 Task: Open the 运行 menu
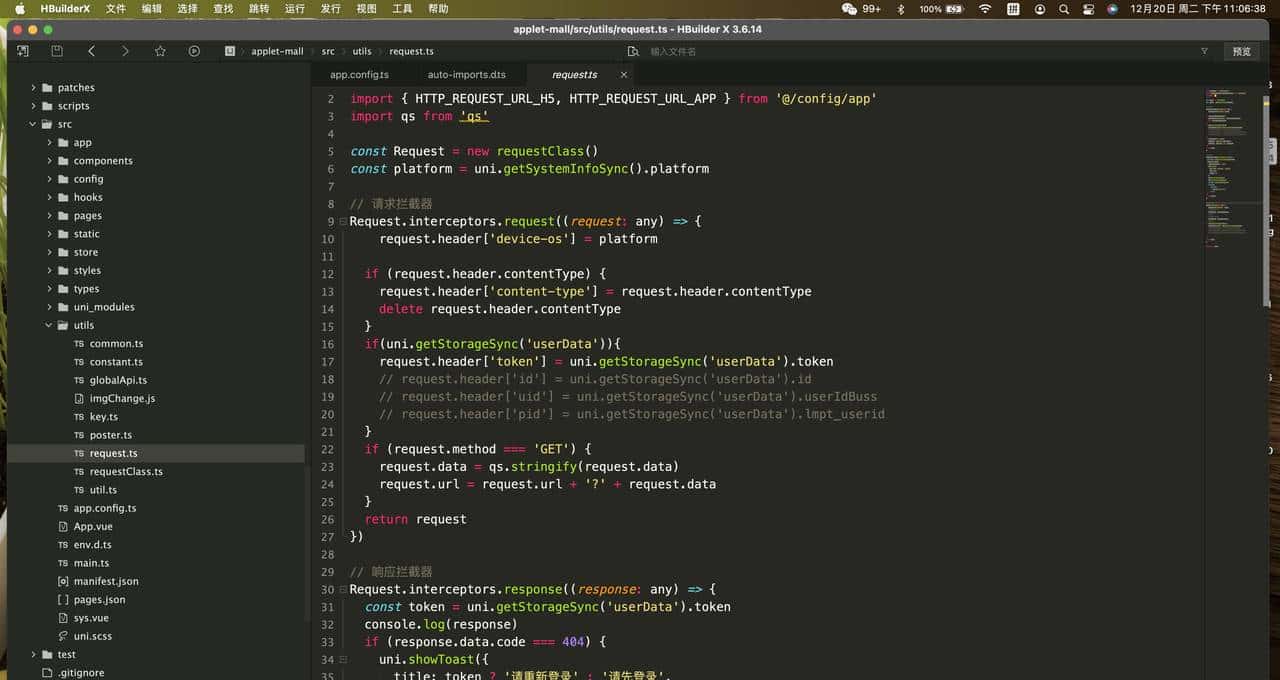pyautogui.click(x=294, y=9)
